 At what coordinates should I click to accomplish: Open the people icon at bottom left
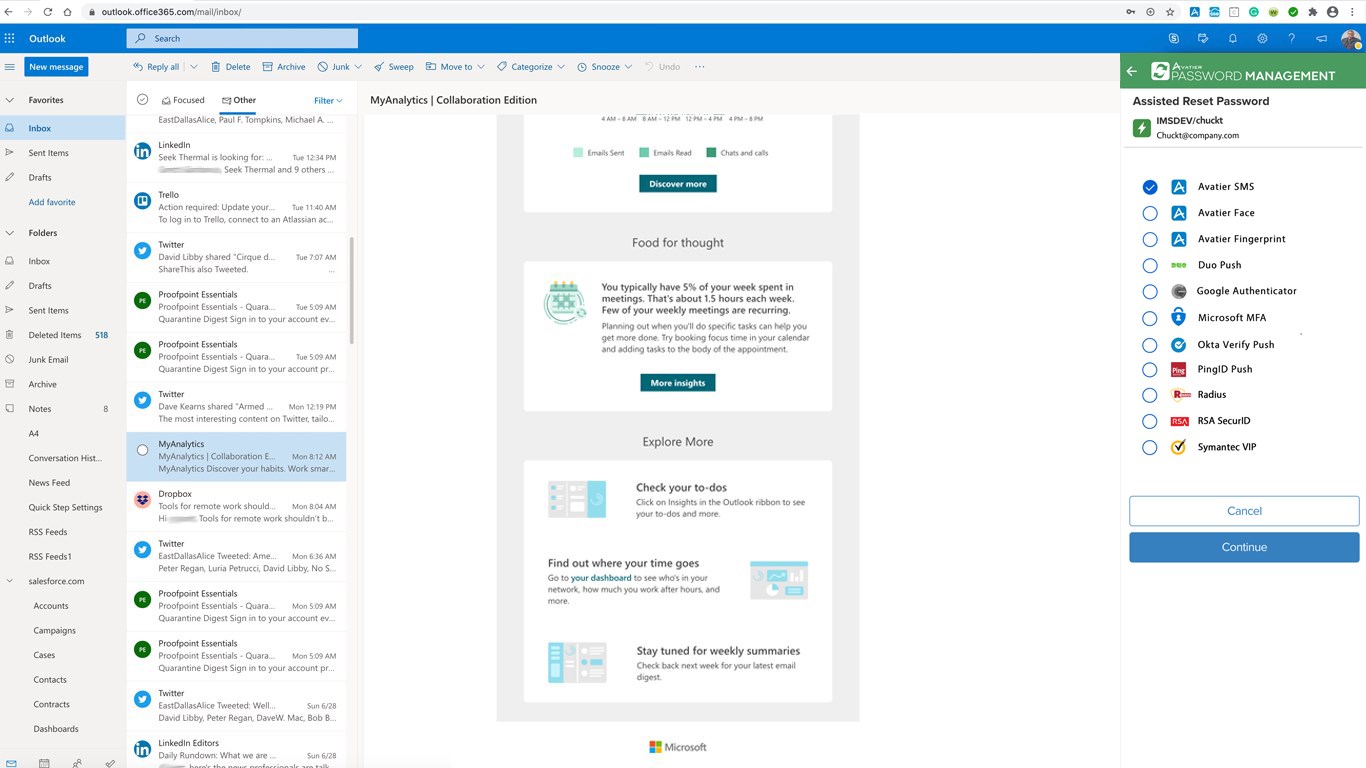[77, 763]
